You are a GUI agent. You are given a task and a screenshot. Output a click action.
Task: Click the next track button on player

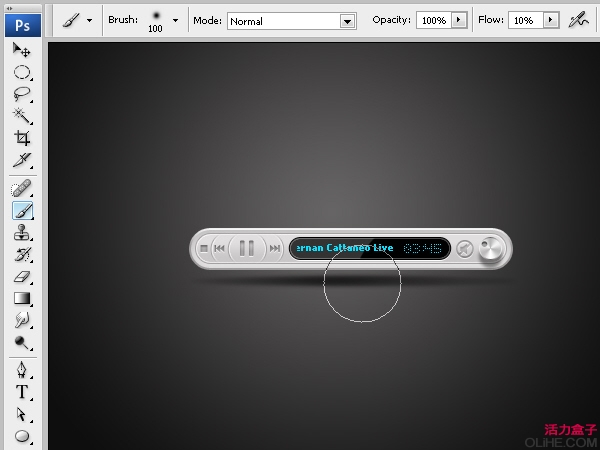[275, 249]
